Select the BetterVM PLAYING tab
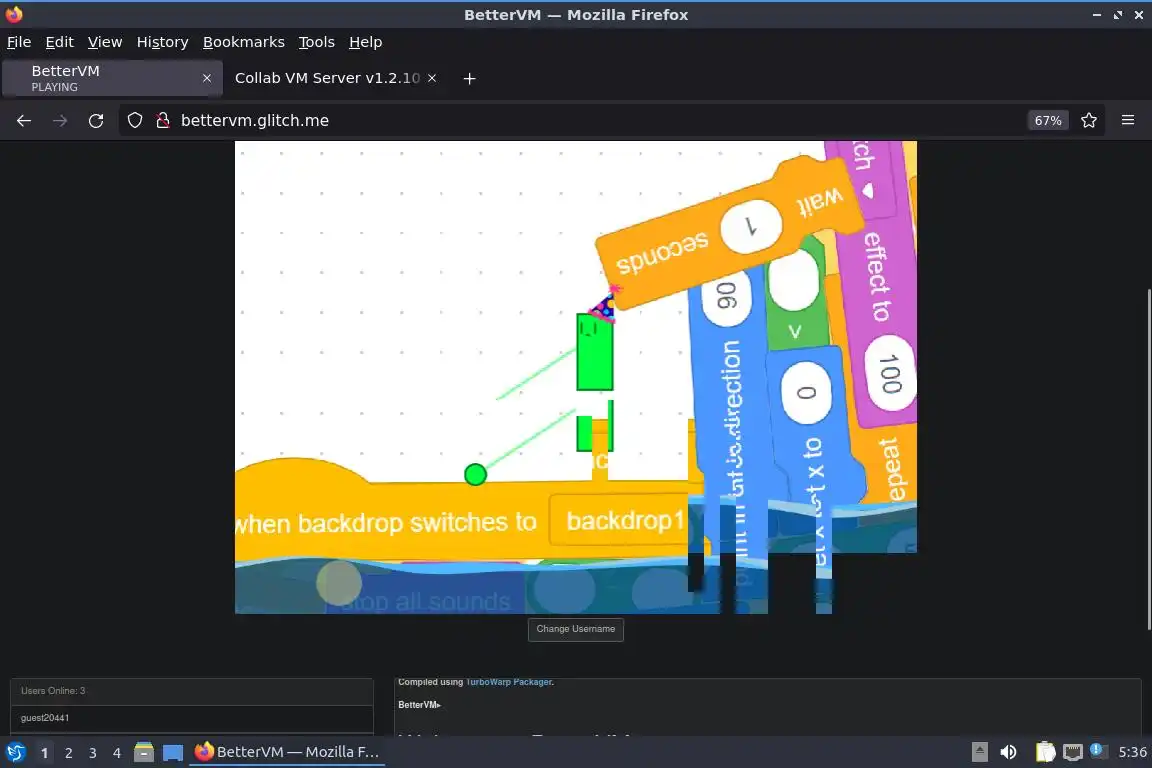 [x=112, y=78]
